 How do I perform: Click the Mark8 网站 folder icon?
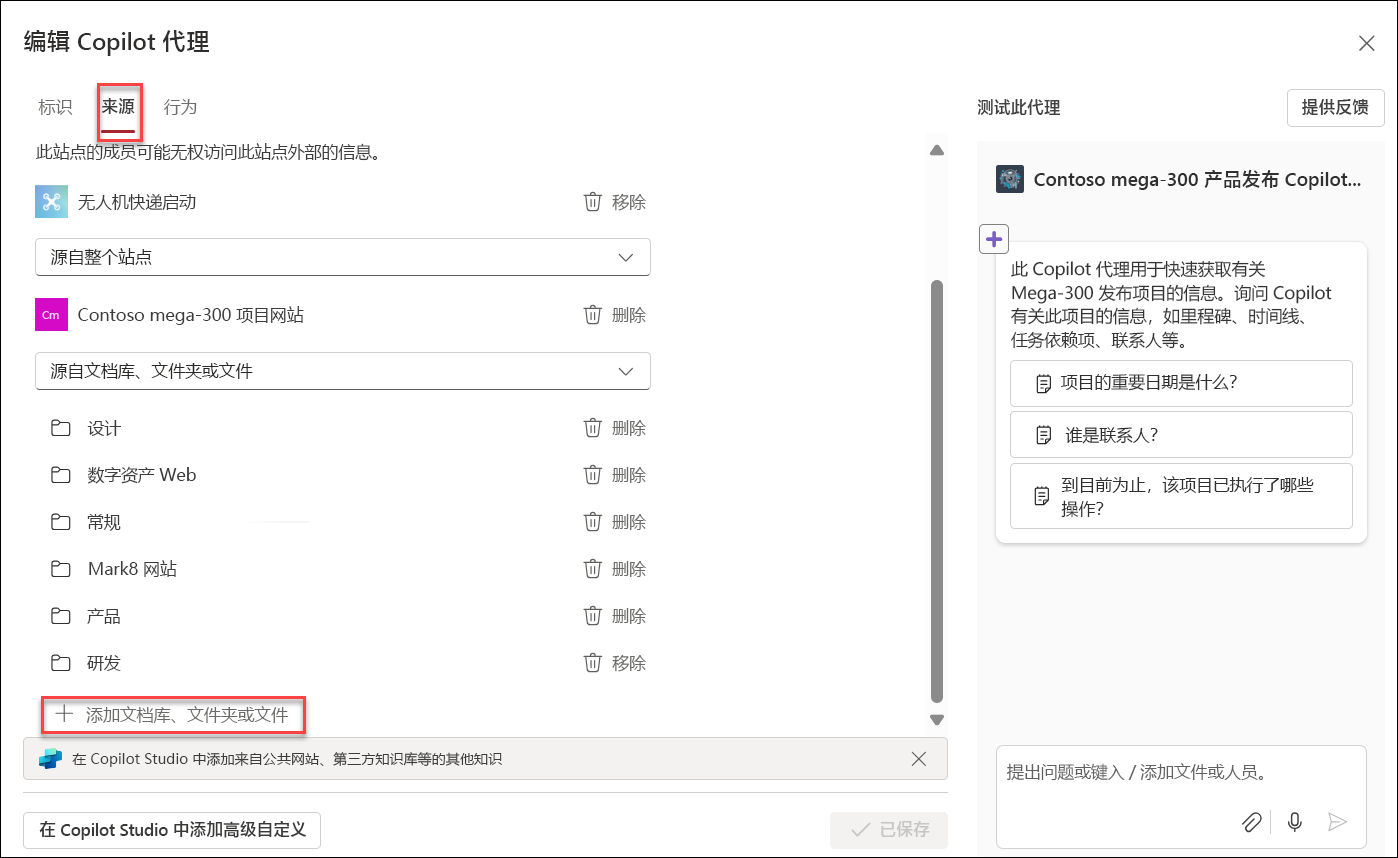[61, 569]
